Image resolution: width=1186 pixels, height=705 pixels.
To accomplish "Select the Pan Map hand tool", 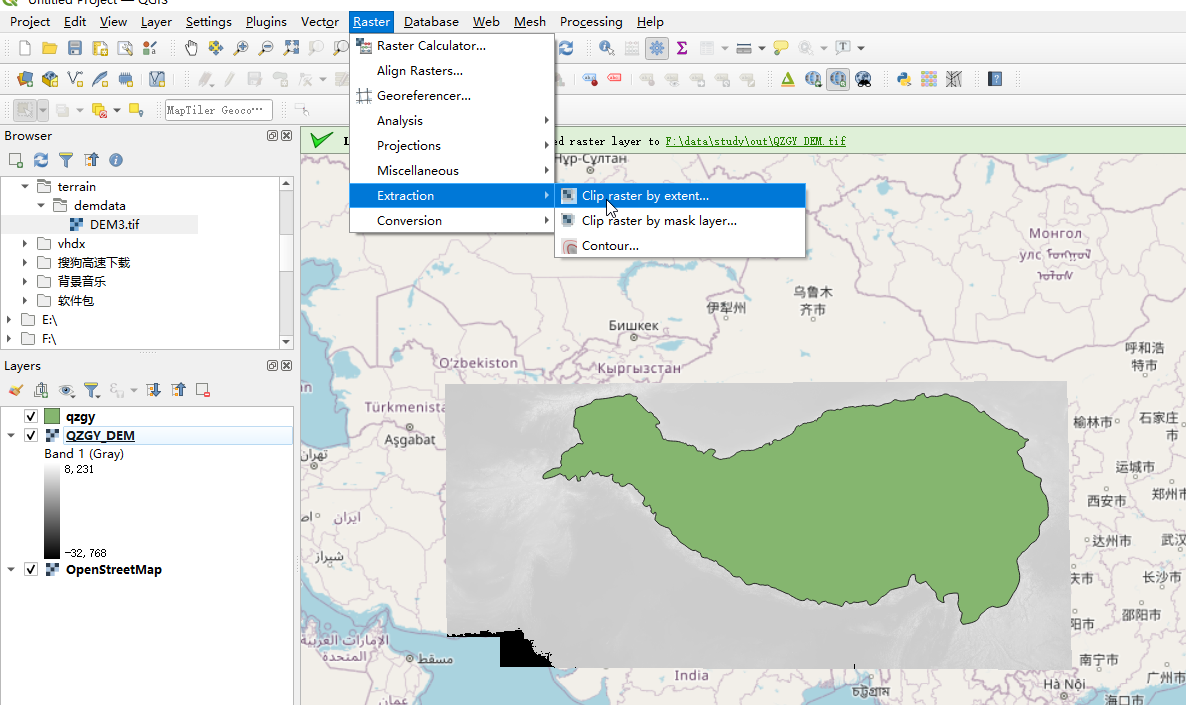I will (x=191, y=48).
